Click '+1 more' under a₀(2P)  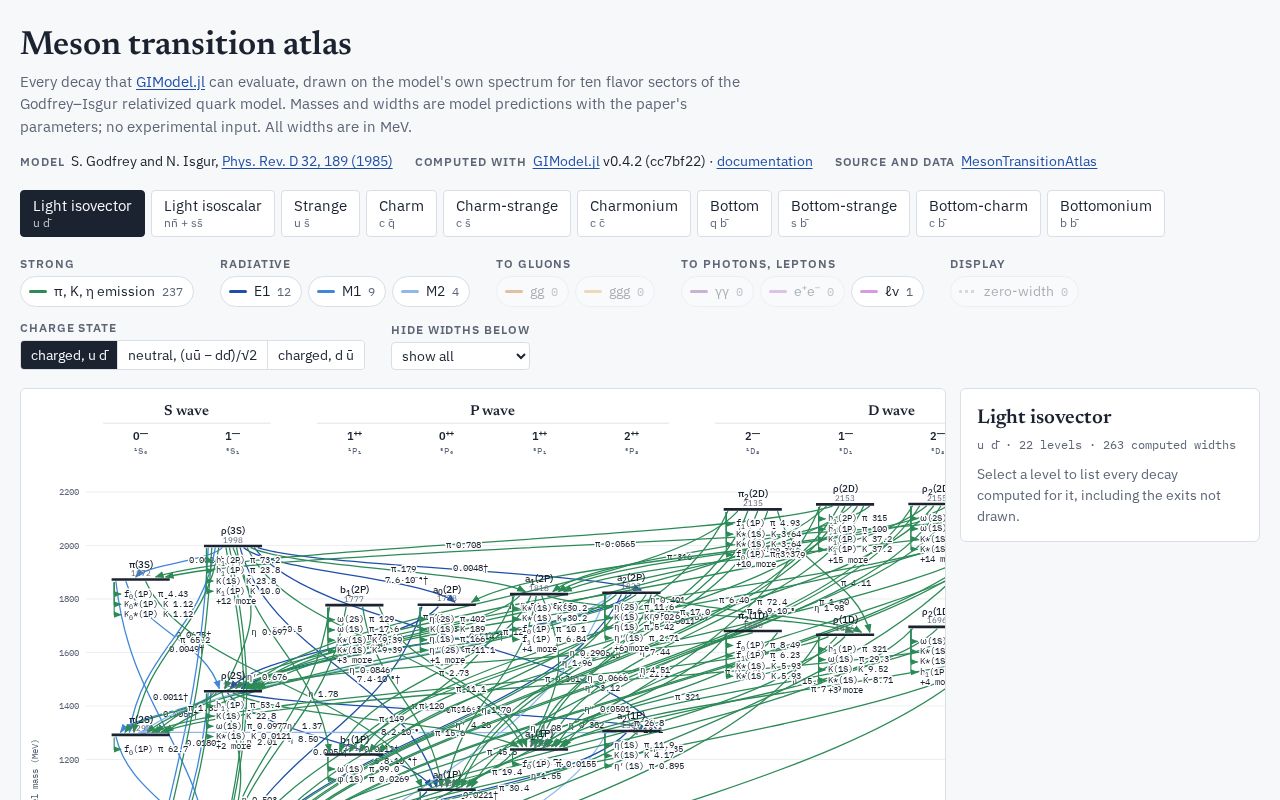pyautogui.click(x=447, y=660)
